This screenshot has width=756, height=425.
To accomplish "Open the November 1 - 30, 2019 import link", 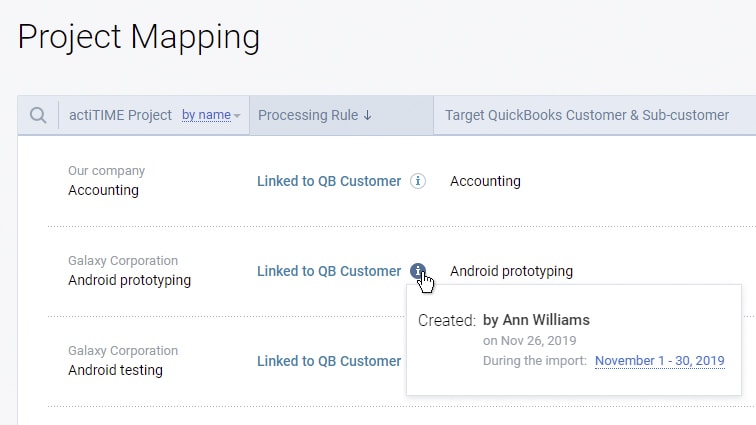I will 660,360.
